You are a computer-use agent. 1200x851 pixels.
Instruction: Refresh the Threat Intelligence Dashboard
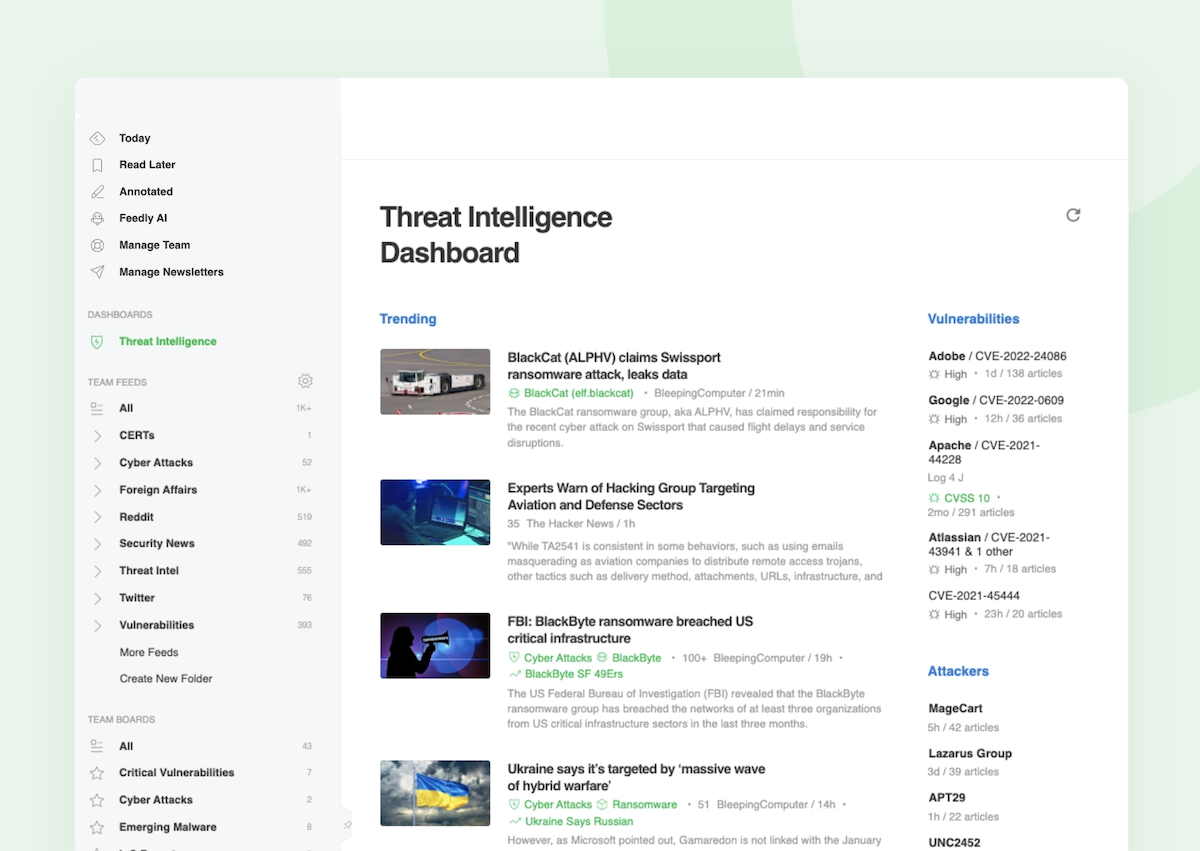click(x=1073, y=215)
